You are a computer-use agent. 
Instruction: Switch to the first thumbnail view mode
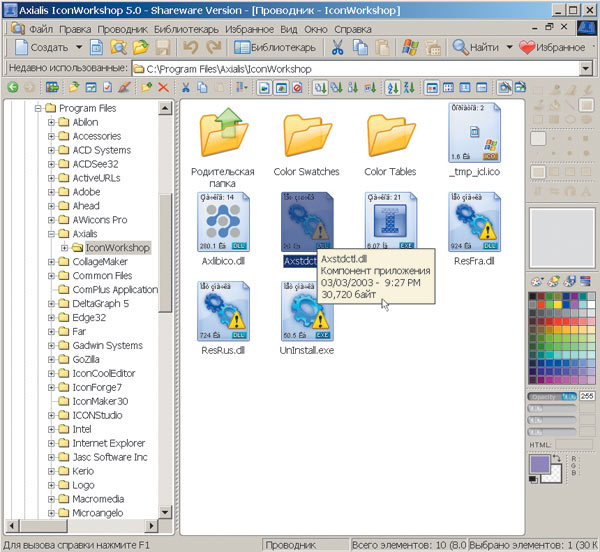click(432, 88)
